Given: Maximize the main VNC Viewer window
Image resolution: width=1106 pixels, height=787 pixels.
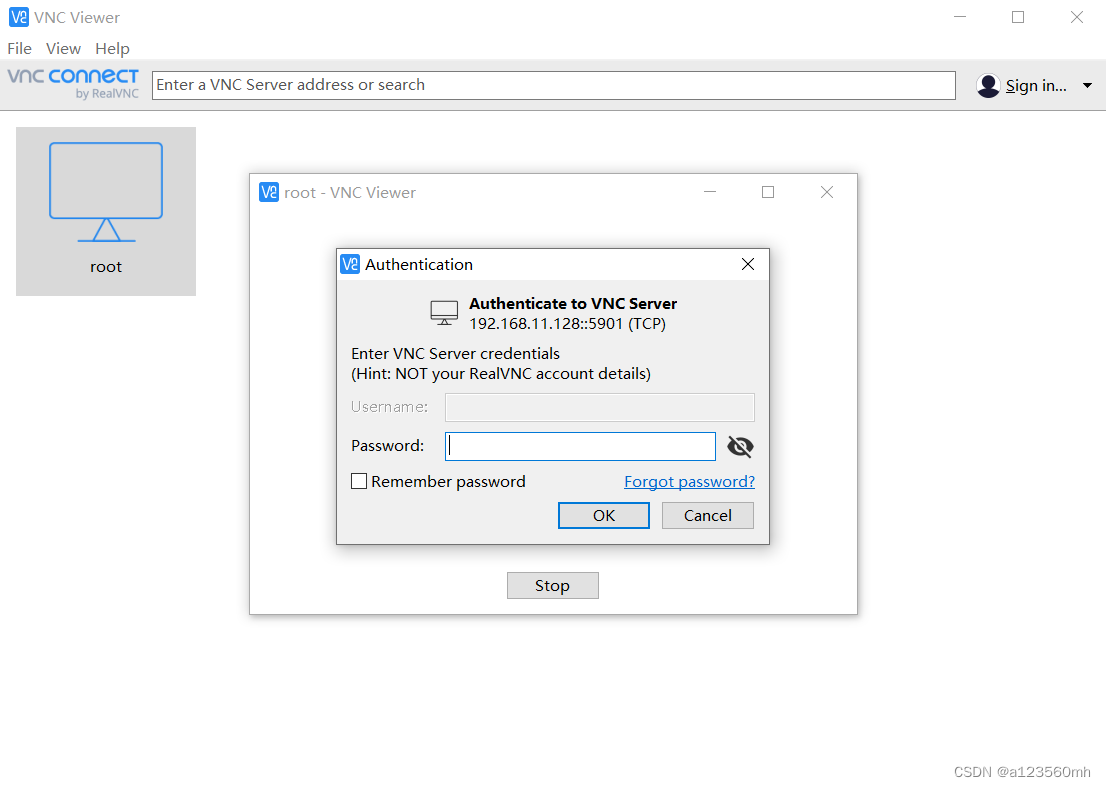Looking at the screenshot, I should tap(1018, 17).
